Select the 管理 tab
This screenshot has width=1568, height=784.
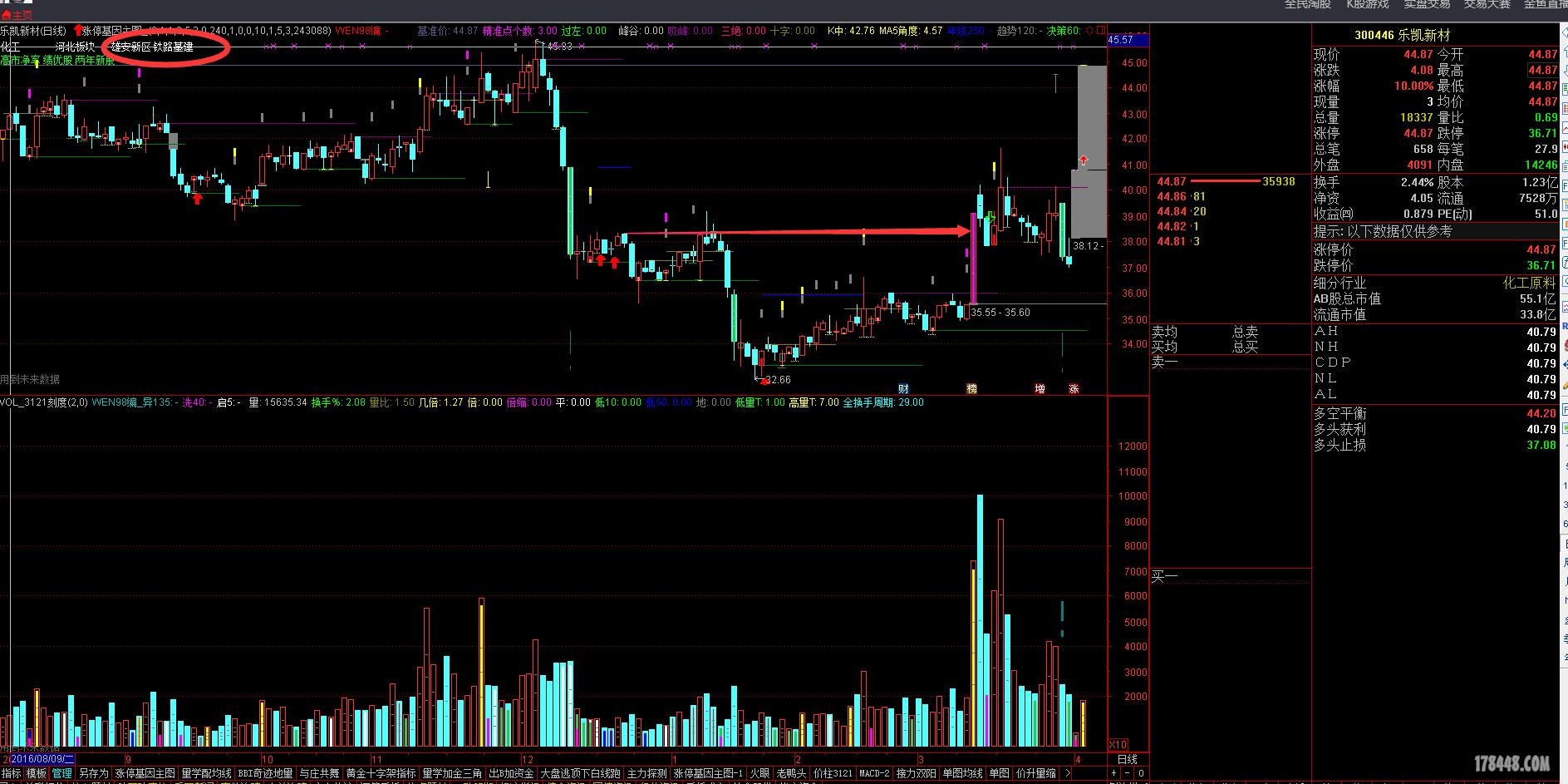pos(61,773)
